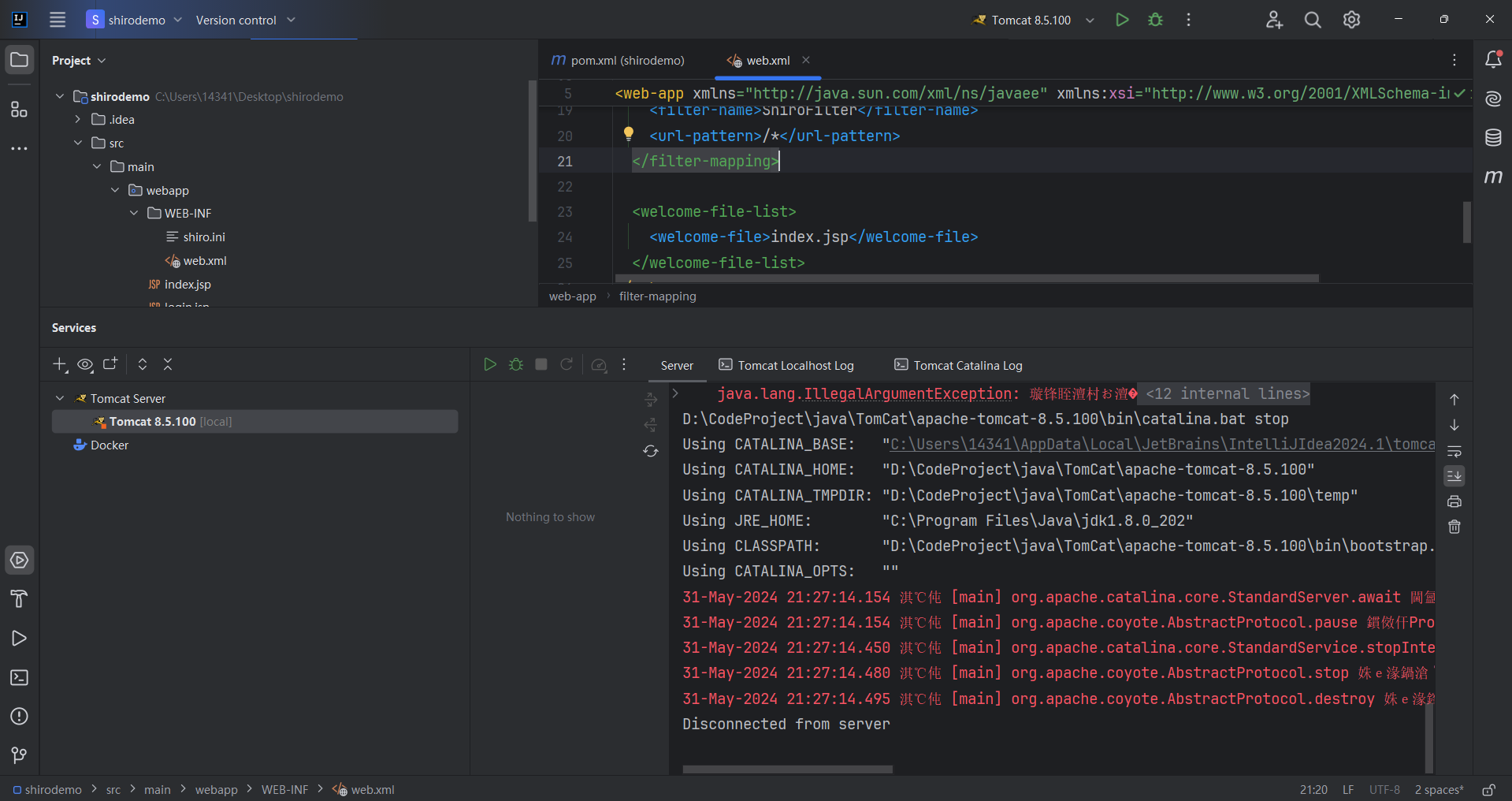1512x801 pixels.
Task: Open Search Everywhere magnifier
Action: tap(1313, 20)
